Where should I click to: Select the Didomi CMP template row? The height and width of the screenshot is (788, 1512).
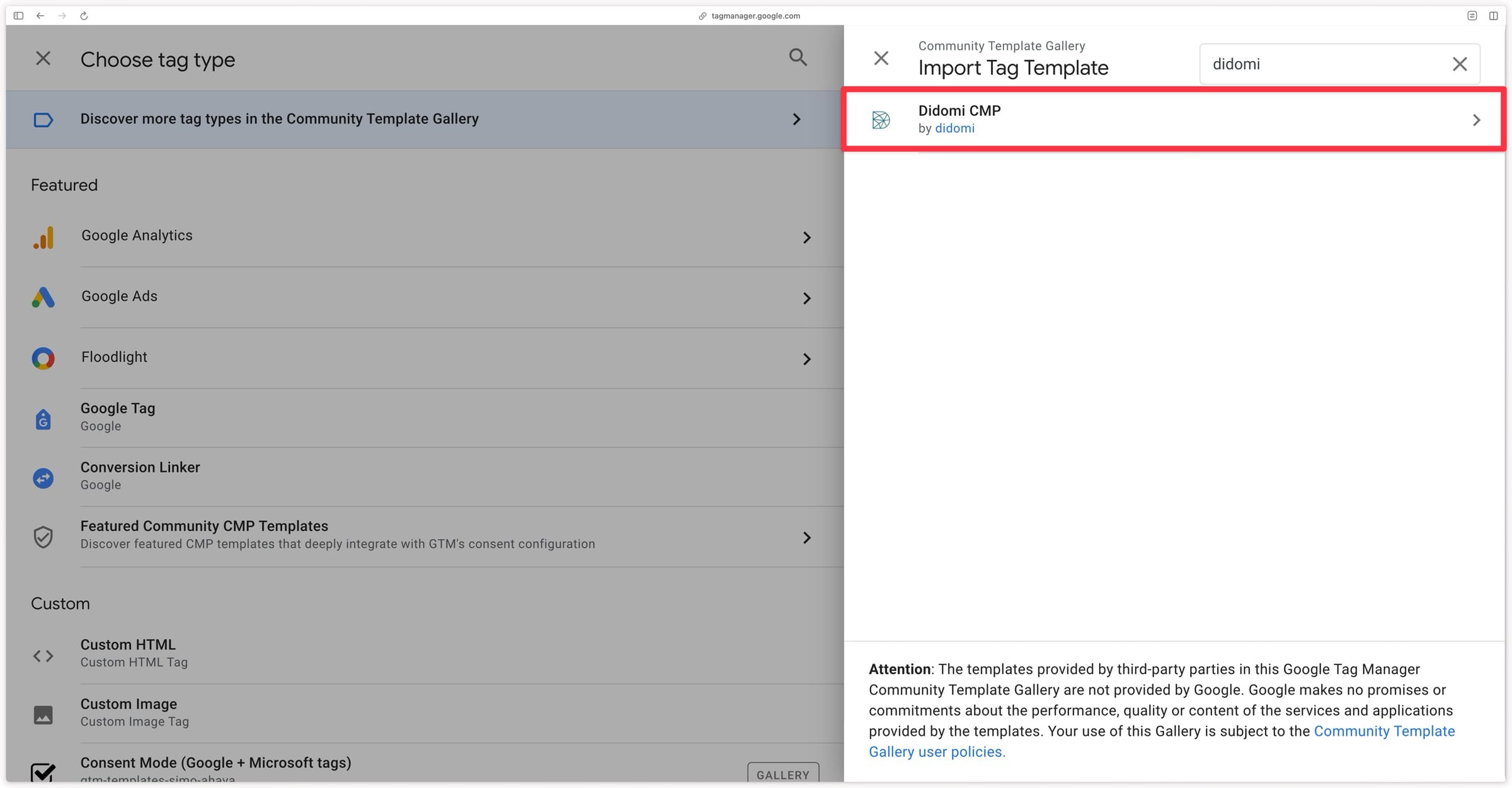click(1174, 120)
